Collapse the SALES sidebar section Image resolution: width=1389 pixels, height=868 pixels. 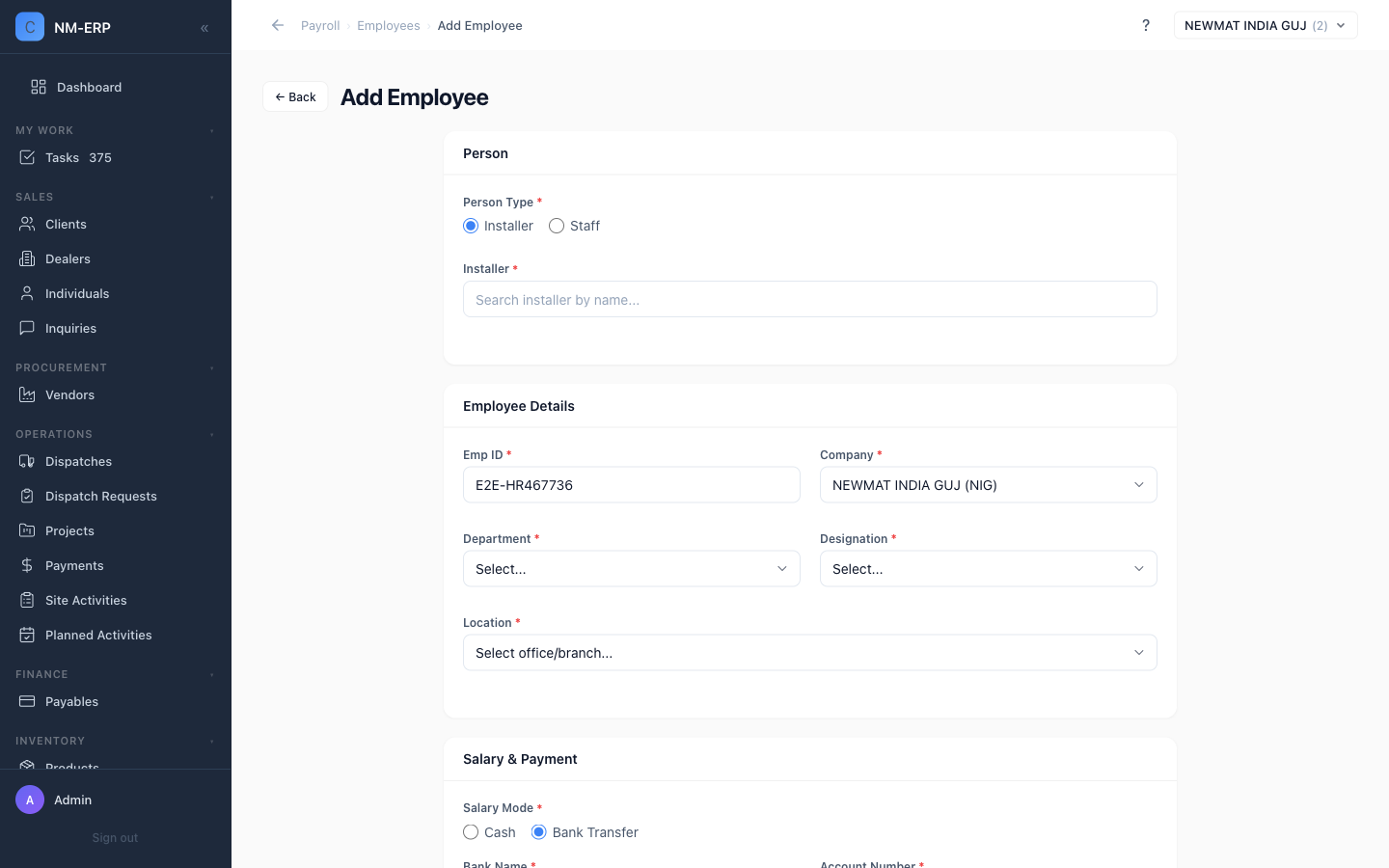[211, 197]
